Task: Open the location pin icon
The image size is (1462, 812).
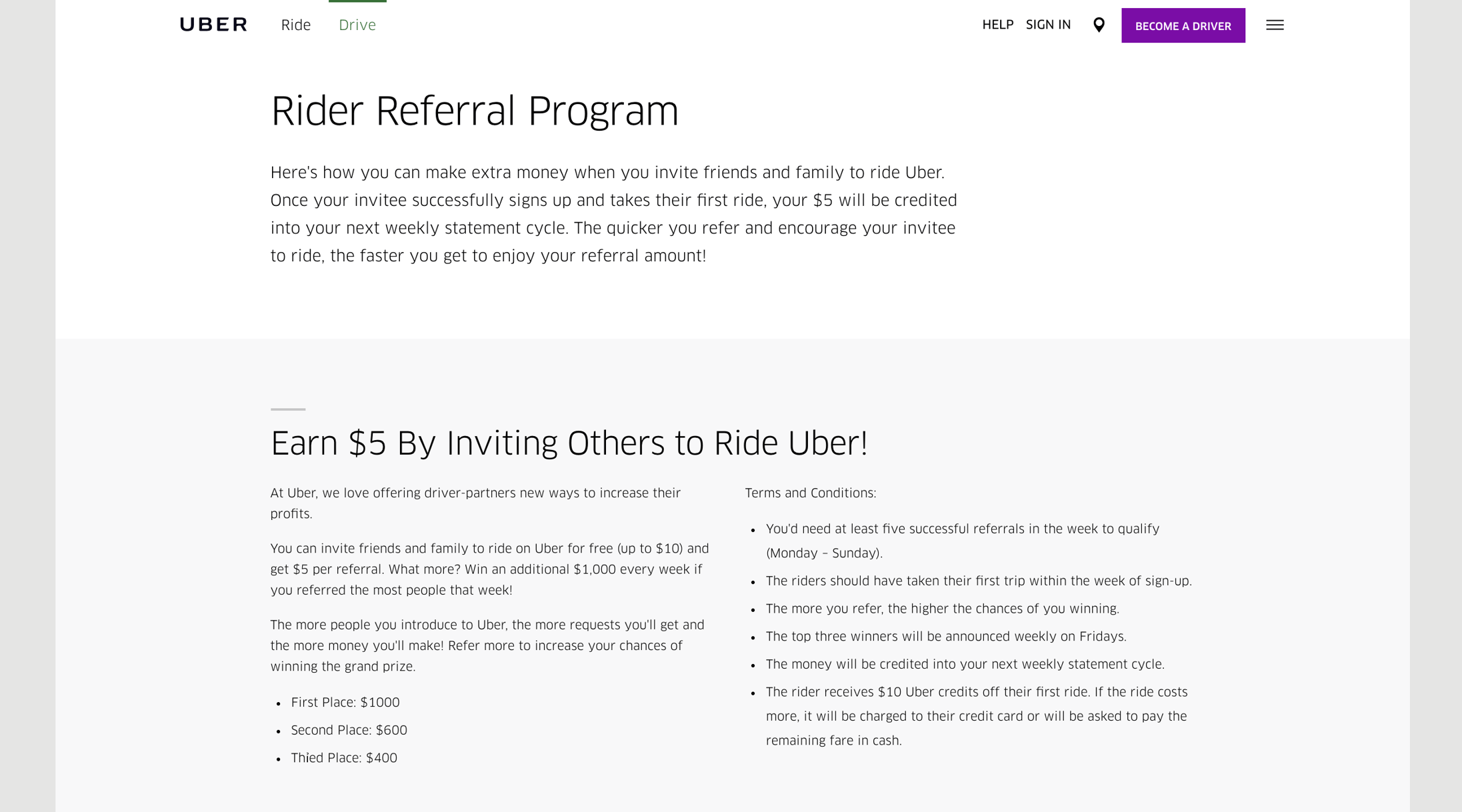Action: [1098, 25]
